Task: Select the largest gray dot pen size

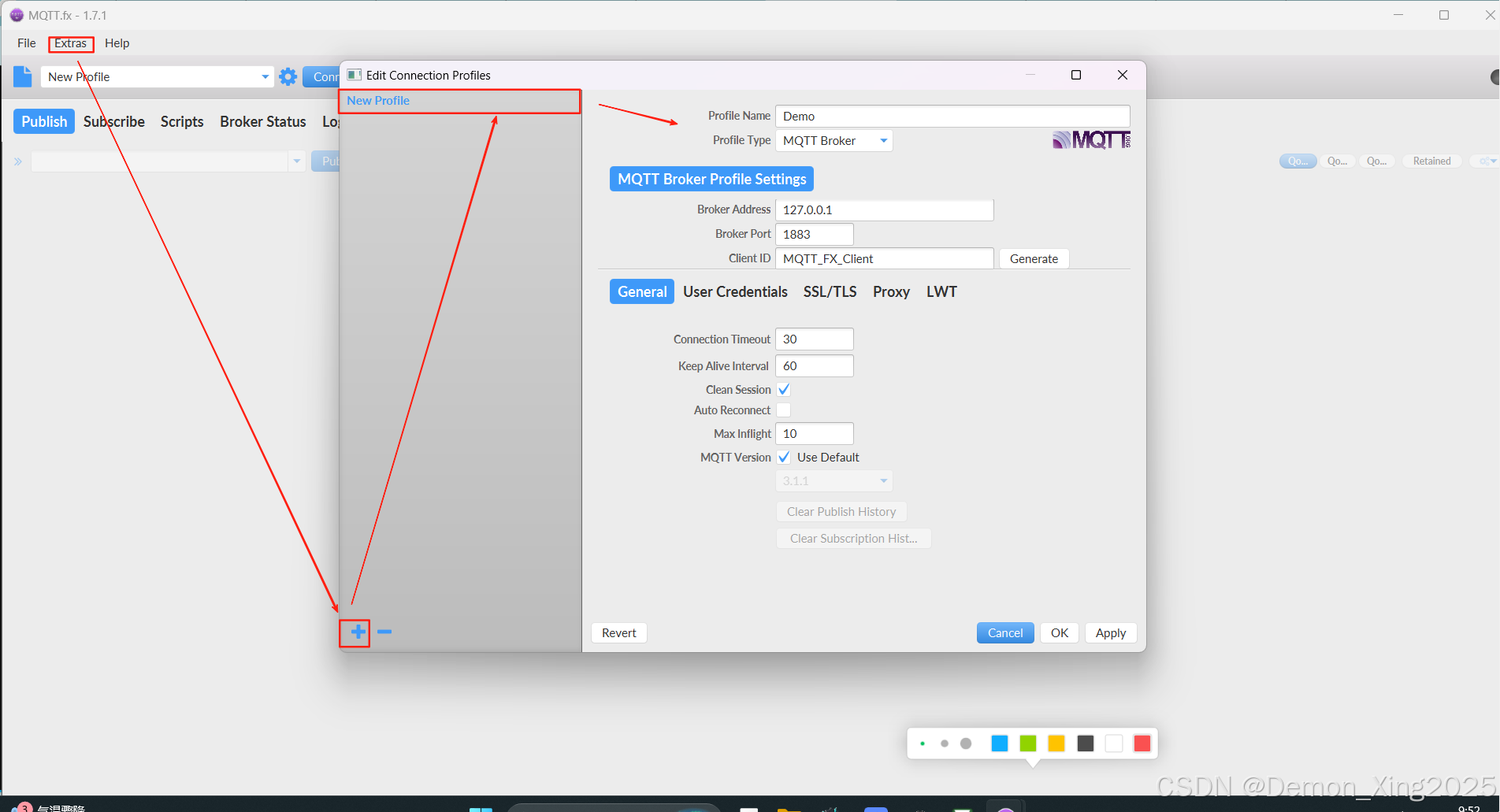Action: [x=966, y=743]
